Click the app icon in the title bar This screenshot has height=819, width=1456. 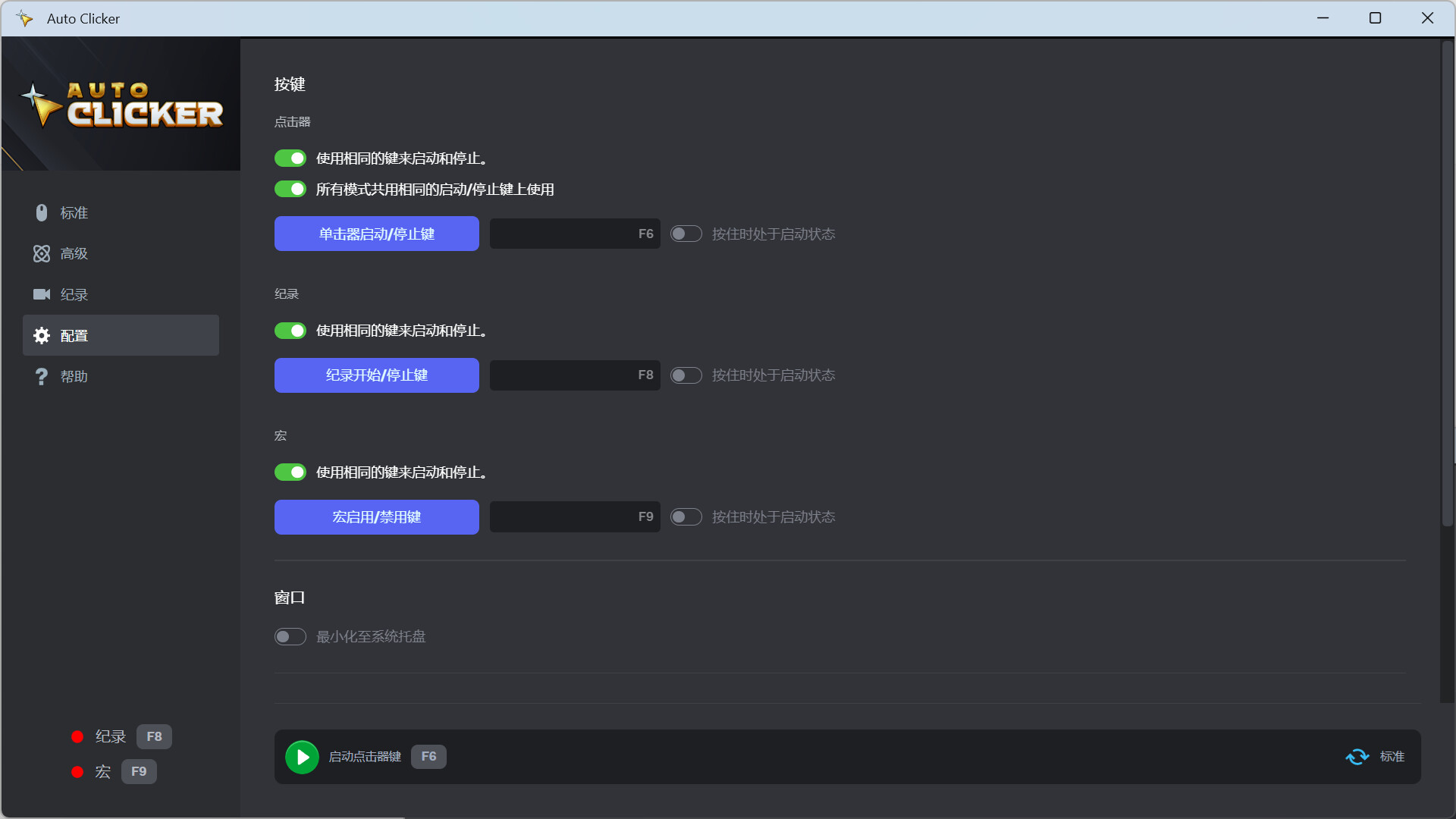(24, 17)
